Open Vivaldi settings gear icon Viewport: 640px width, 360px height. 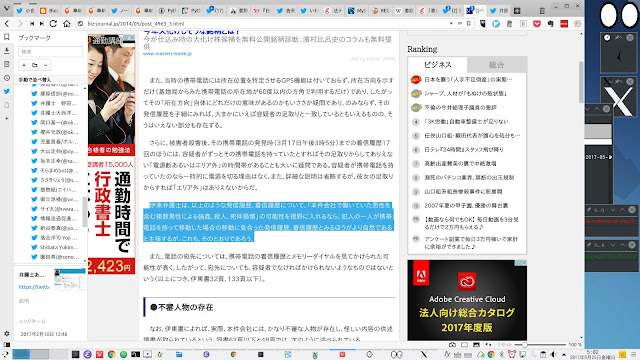pos(7,333)
